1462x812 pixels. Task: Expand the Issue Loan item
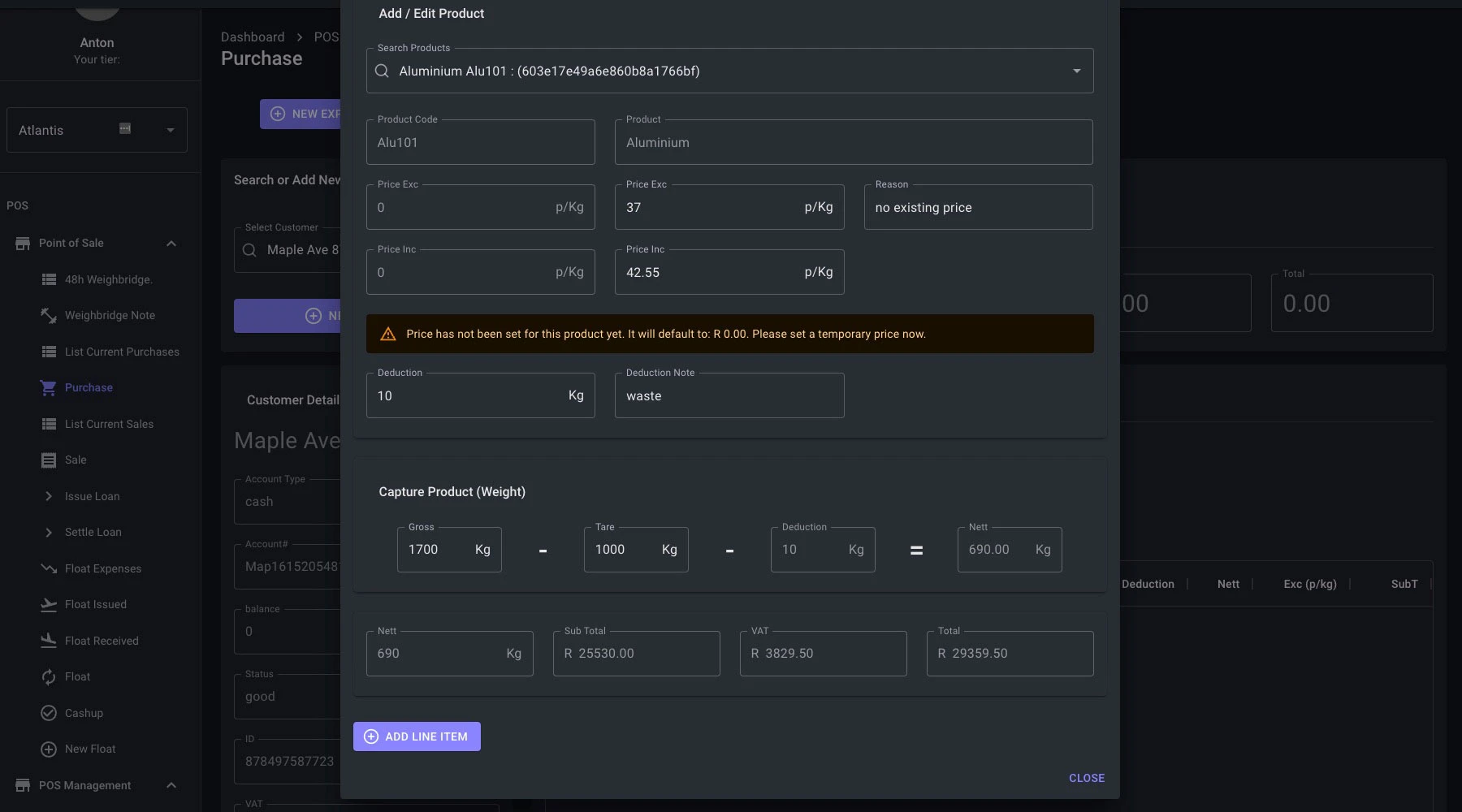49,496
